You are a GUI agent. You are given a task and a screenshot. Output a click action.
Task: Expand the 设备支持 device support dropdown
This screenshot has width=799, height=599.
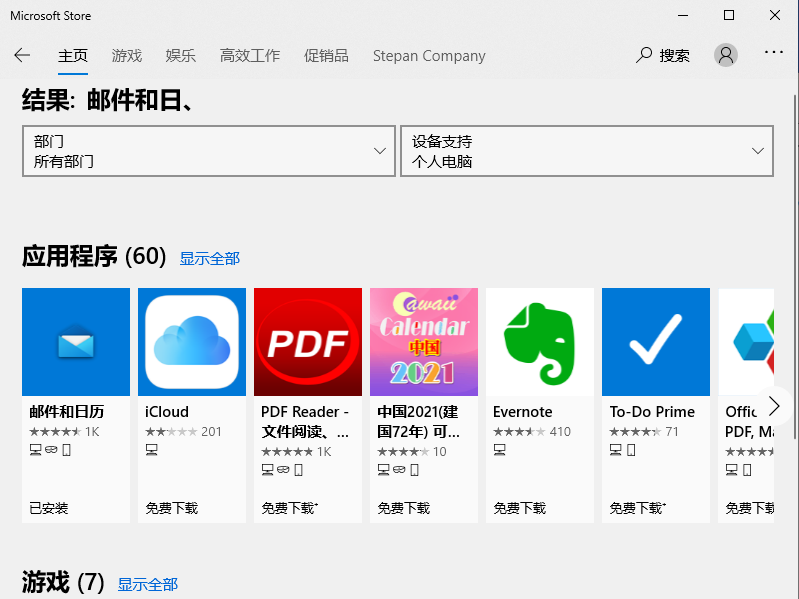(587, 151)
